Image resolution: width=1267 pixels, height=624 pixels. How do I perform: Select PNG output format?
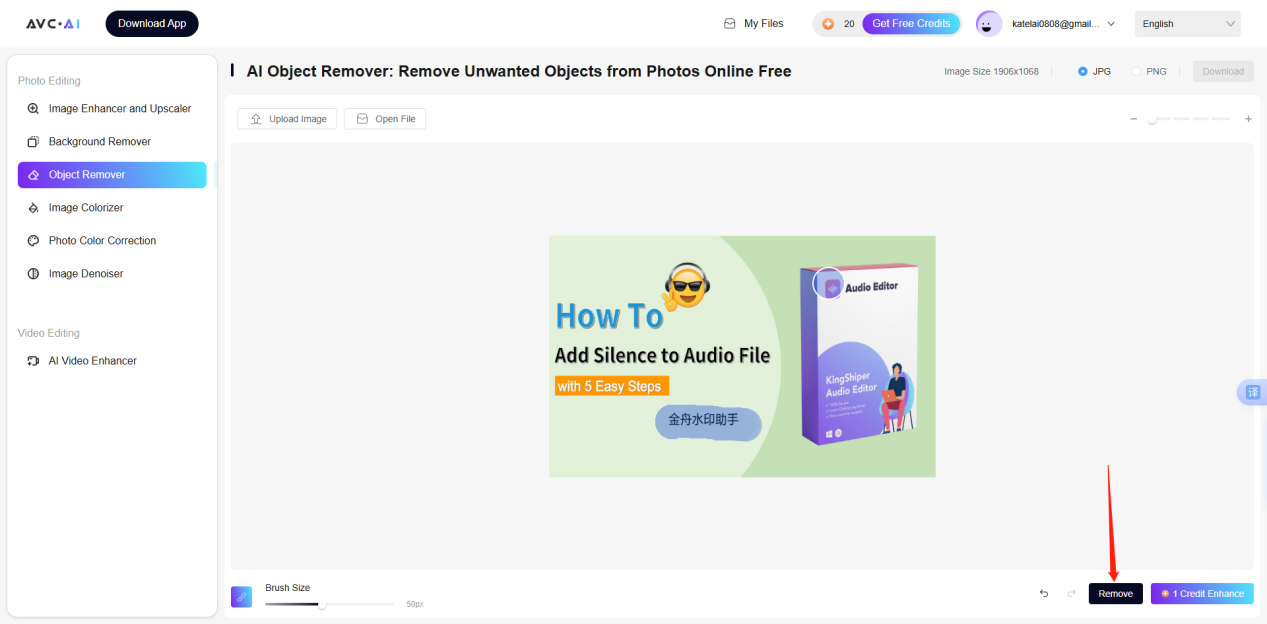1148,72
